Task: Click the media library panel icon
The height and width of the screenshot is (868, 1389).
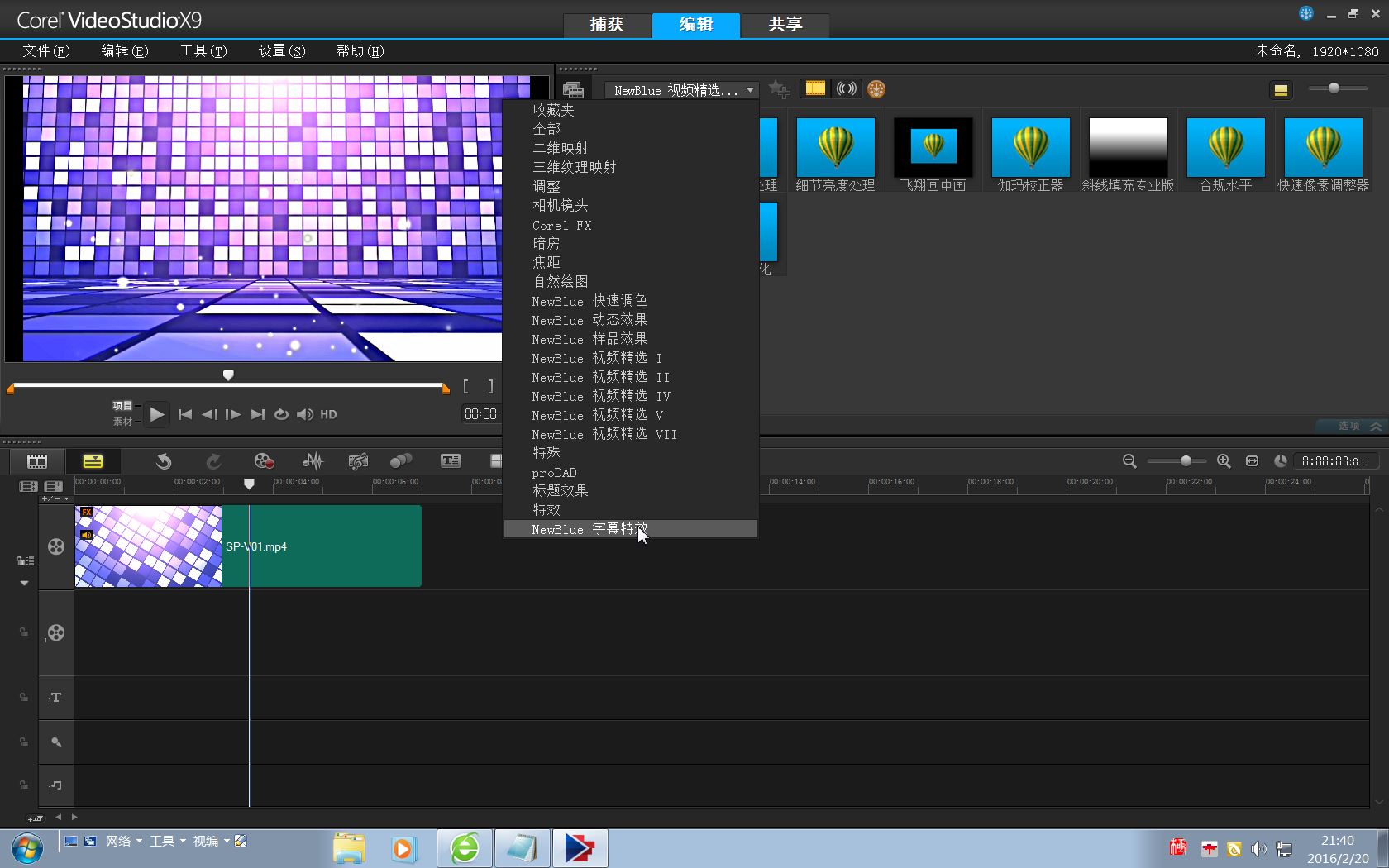Action: pos(573,89)
